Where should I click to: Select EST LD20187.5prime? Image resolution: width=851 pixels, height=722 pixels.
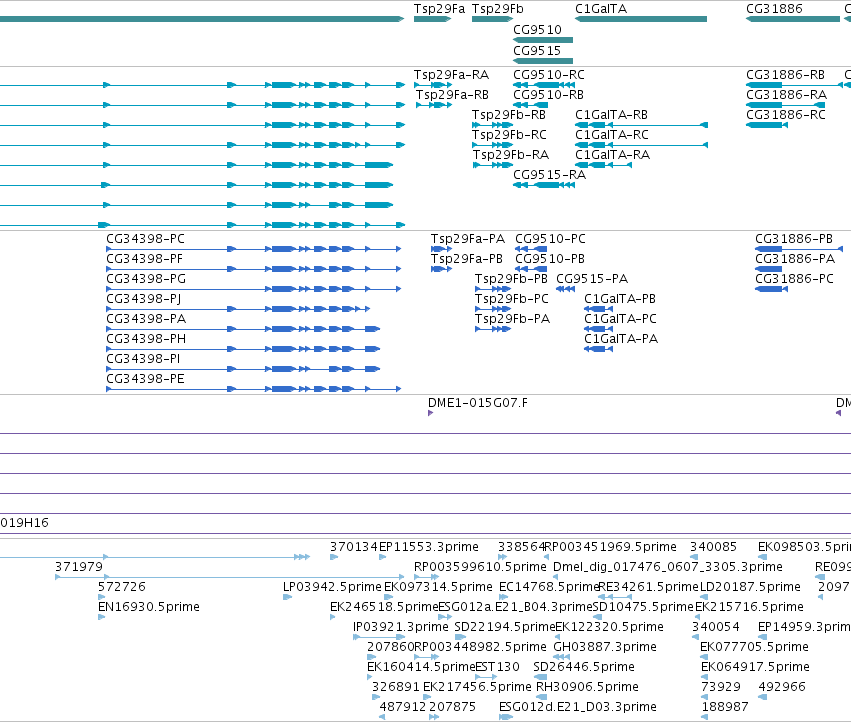click(750, 587)
